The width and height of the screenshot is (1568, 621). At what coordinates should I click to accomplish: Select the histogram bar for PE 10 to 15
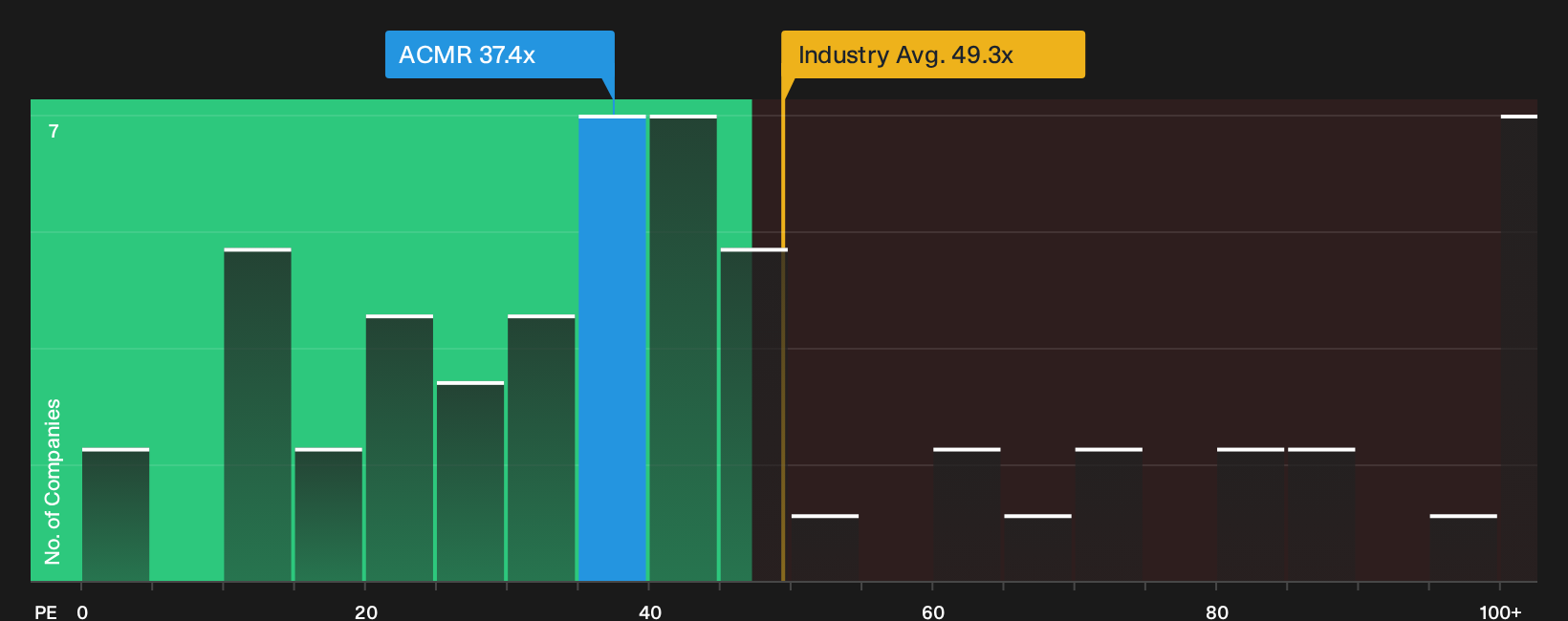click(x=257, y=415)
